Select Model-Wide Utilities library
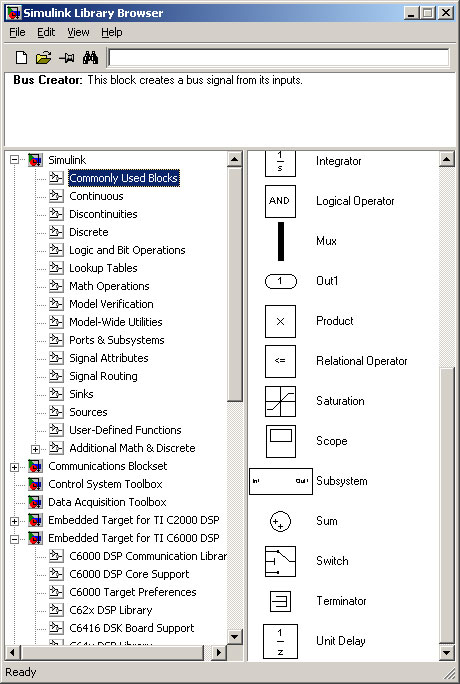The width and height of the screenshot is (460, 684). [x=116, y=322]
